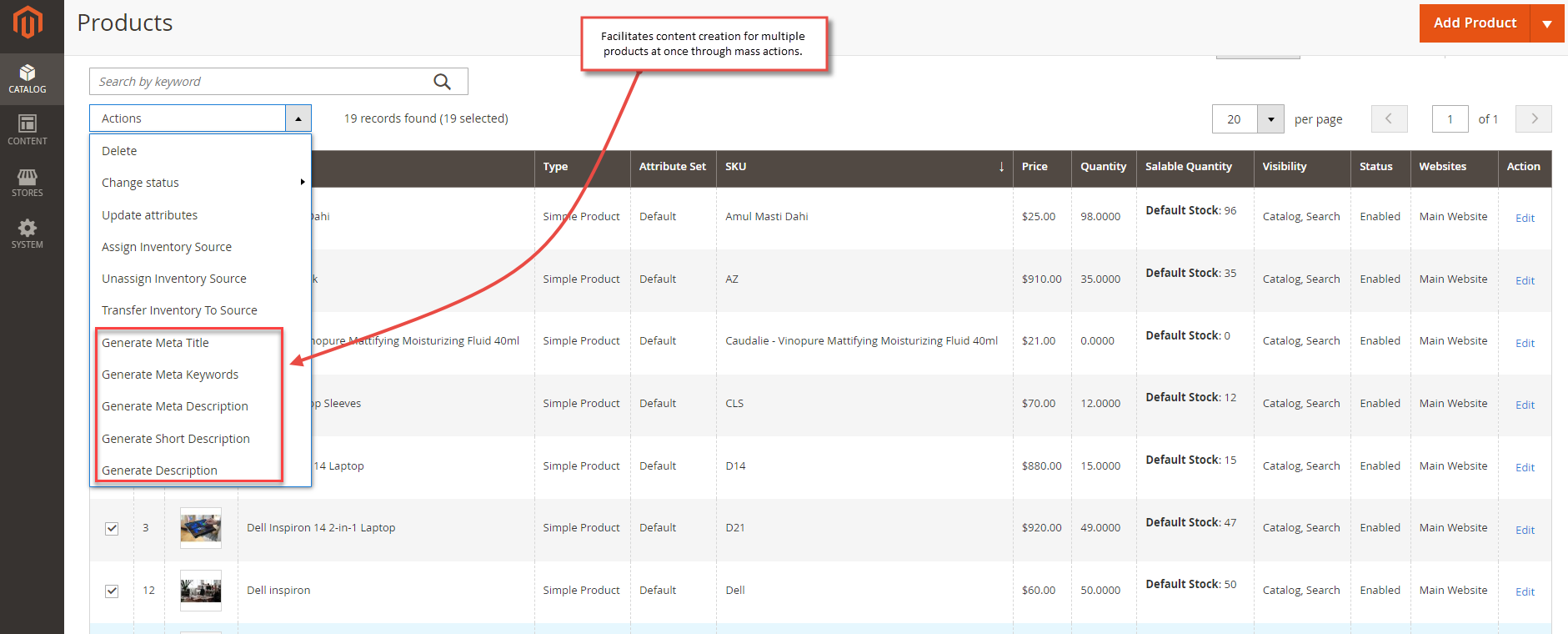Click the Magento logo icon
This screenshot has height=634, width=1568.
[28, 23]
